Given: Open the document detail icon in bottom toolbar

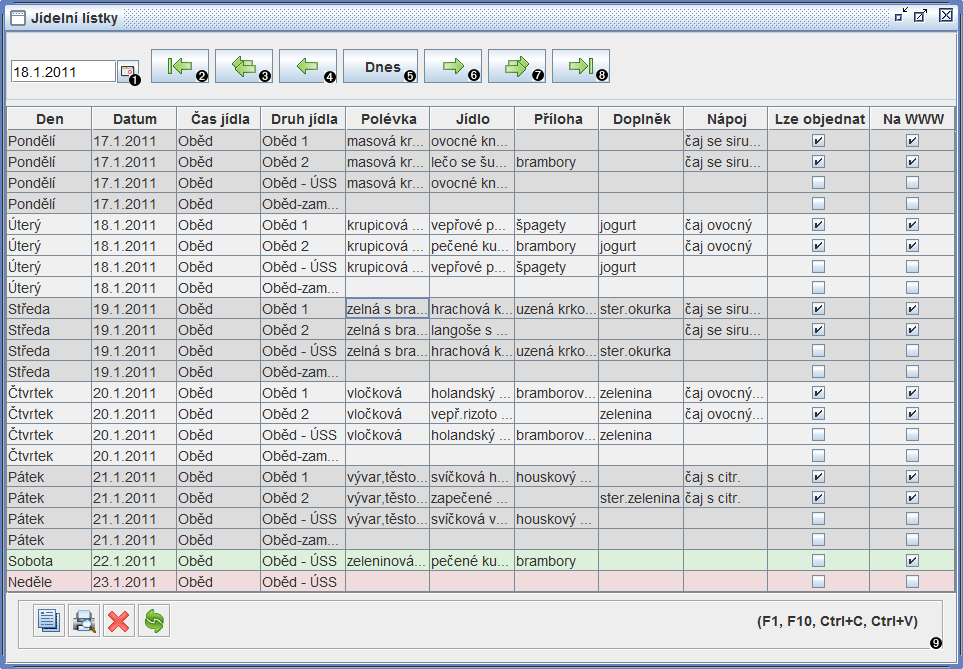Looking at the screenshot, I should click(x=47, y=621).
